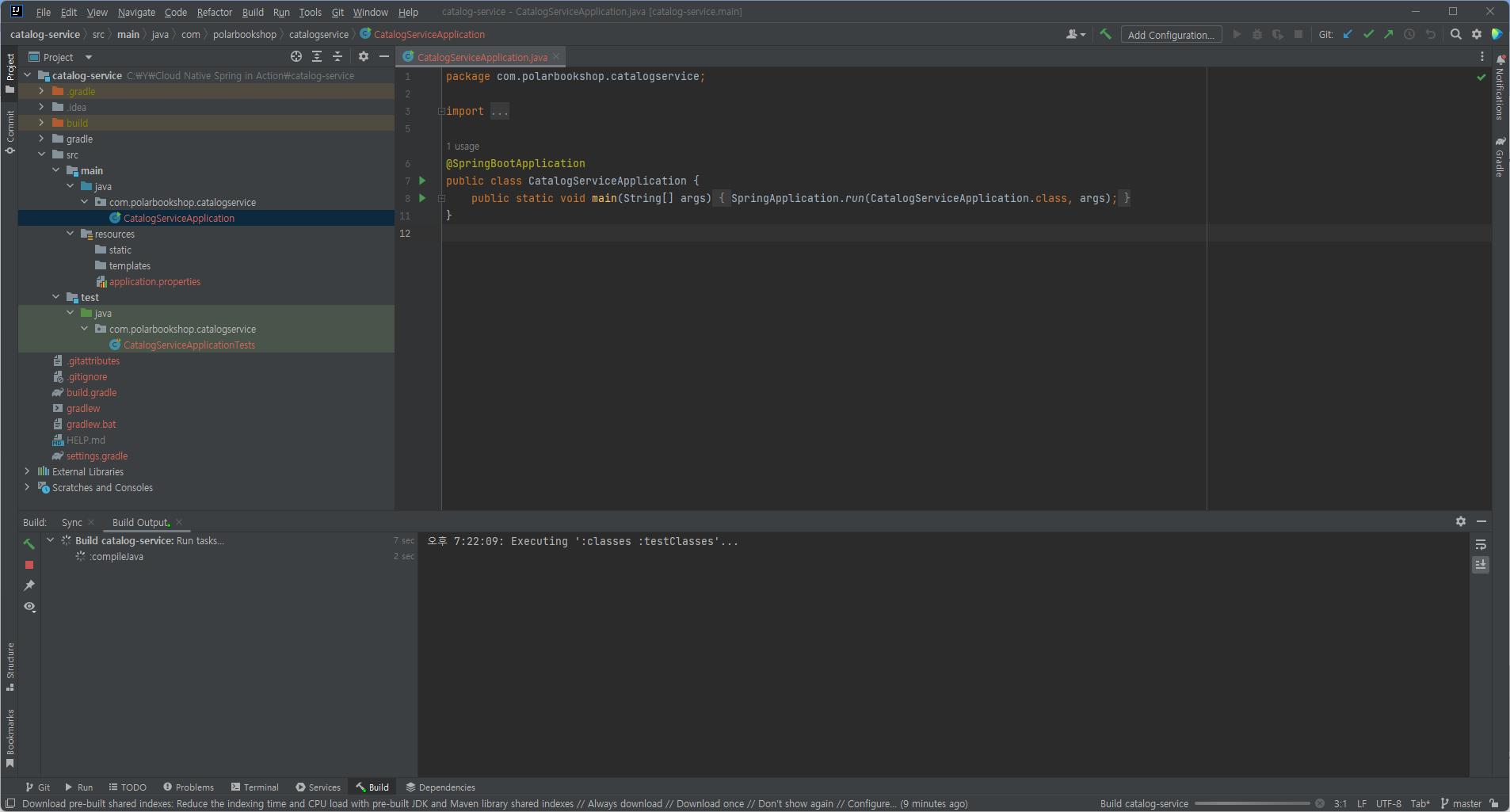This screenshot has height=812, width=1510.
Task: Click the build progress bar in status bar
Action: [x=1253, y=803]
